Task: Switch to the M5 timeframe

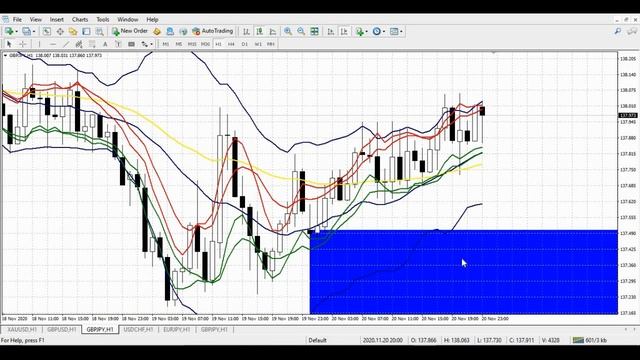Action: pyautogui.click(x=178, y=44)
